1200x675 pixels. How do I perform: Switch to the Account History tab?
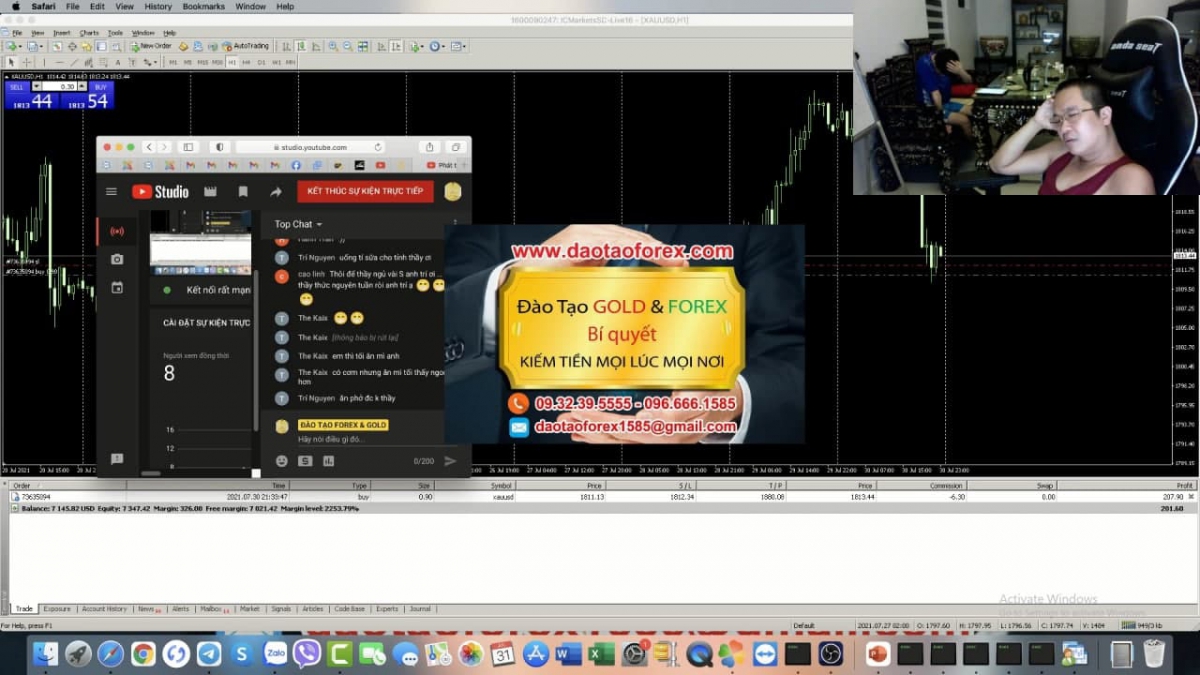[x=104, y=608]
